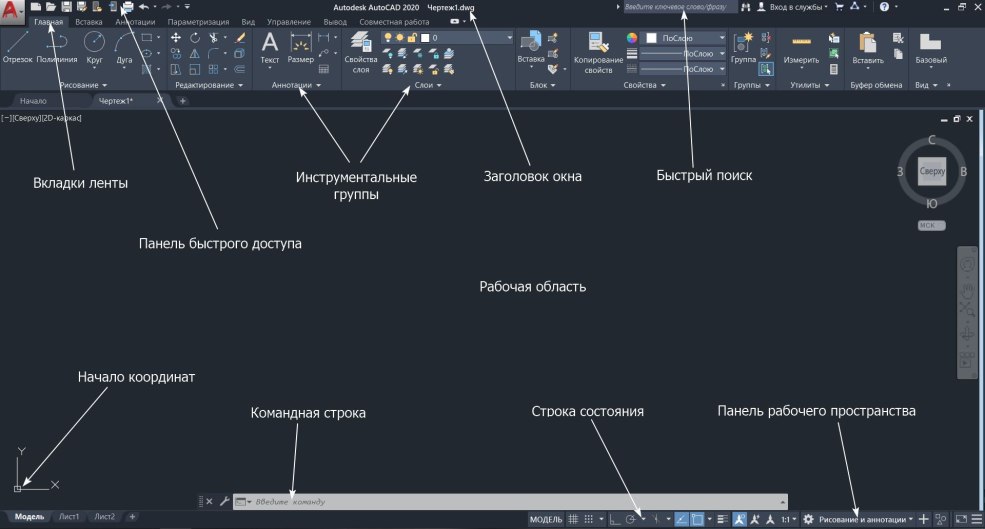
Task: Switch to the Вставка ribbon tab
Action: [89, 21]
